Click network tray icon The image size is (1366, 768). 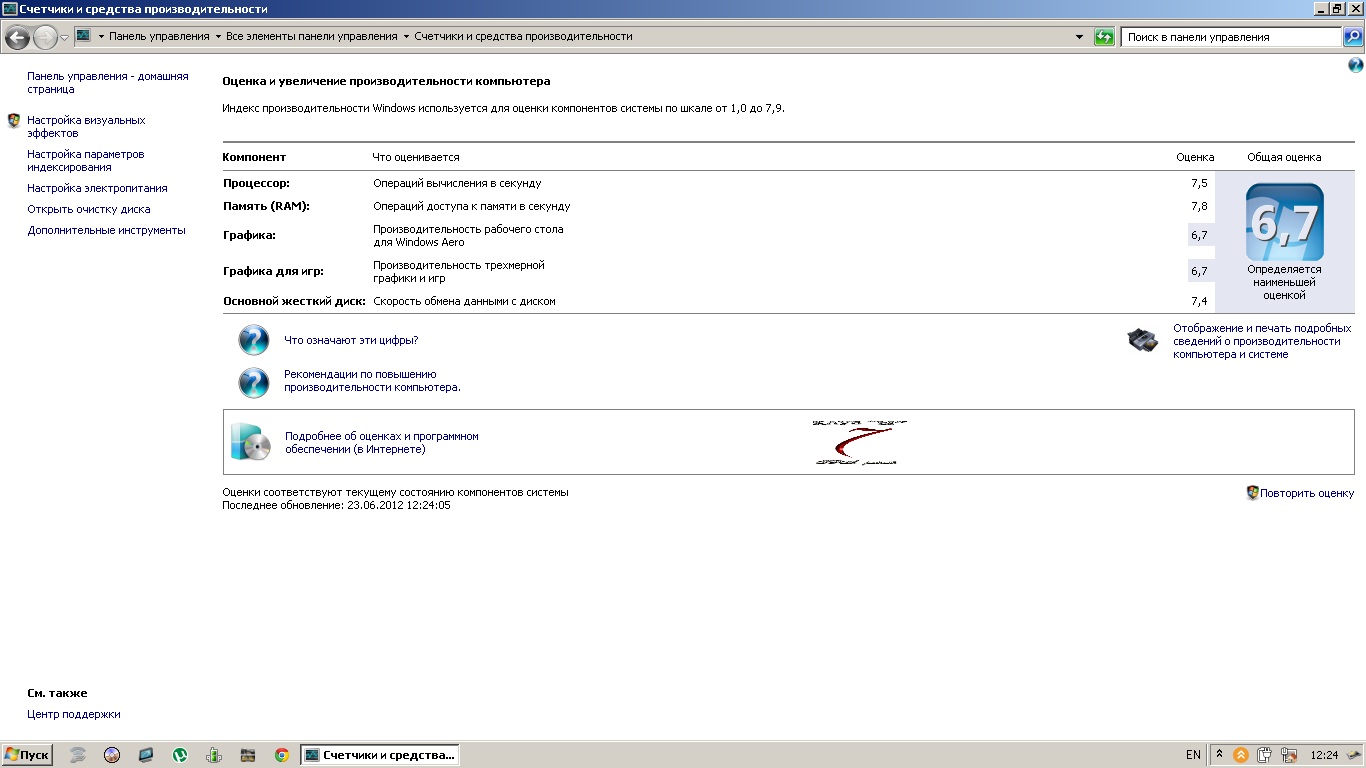click(x=1289, y=755)
